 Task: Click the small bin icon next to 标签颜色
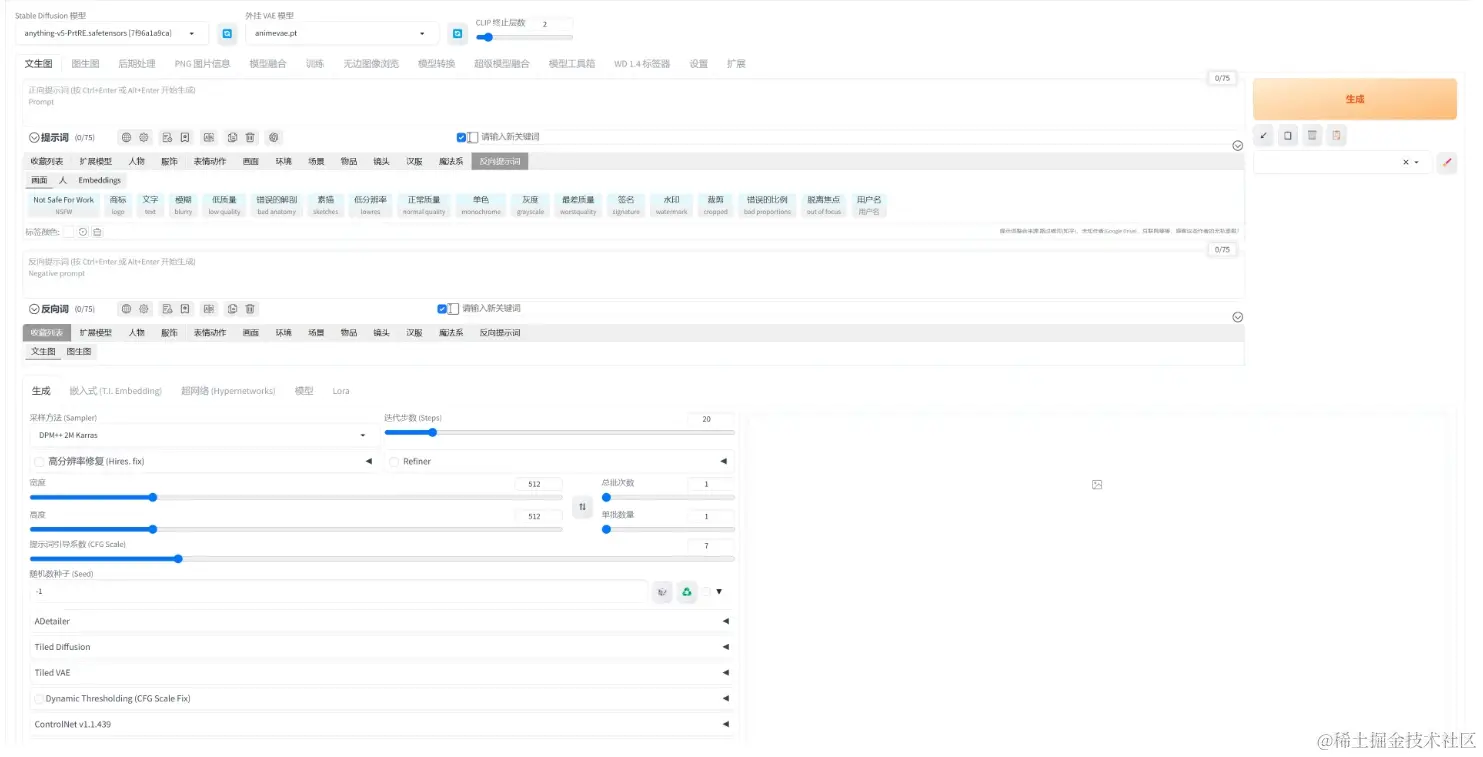[97, 232]
